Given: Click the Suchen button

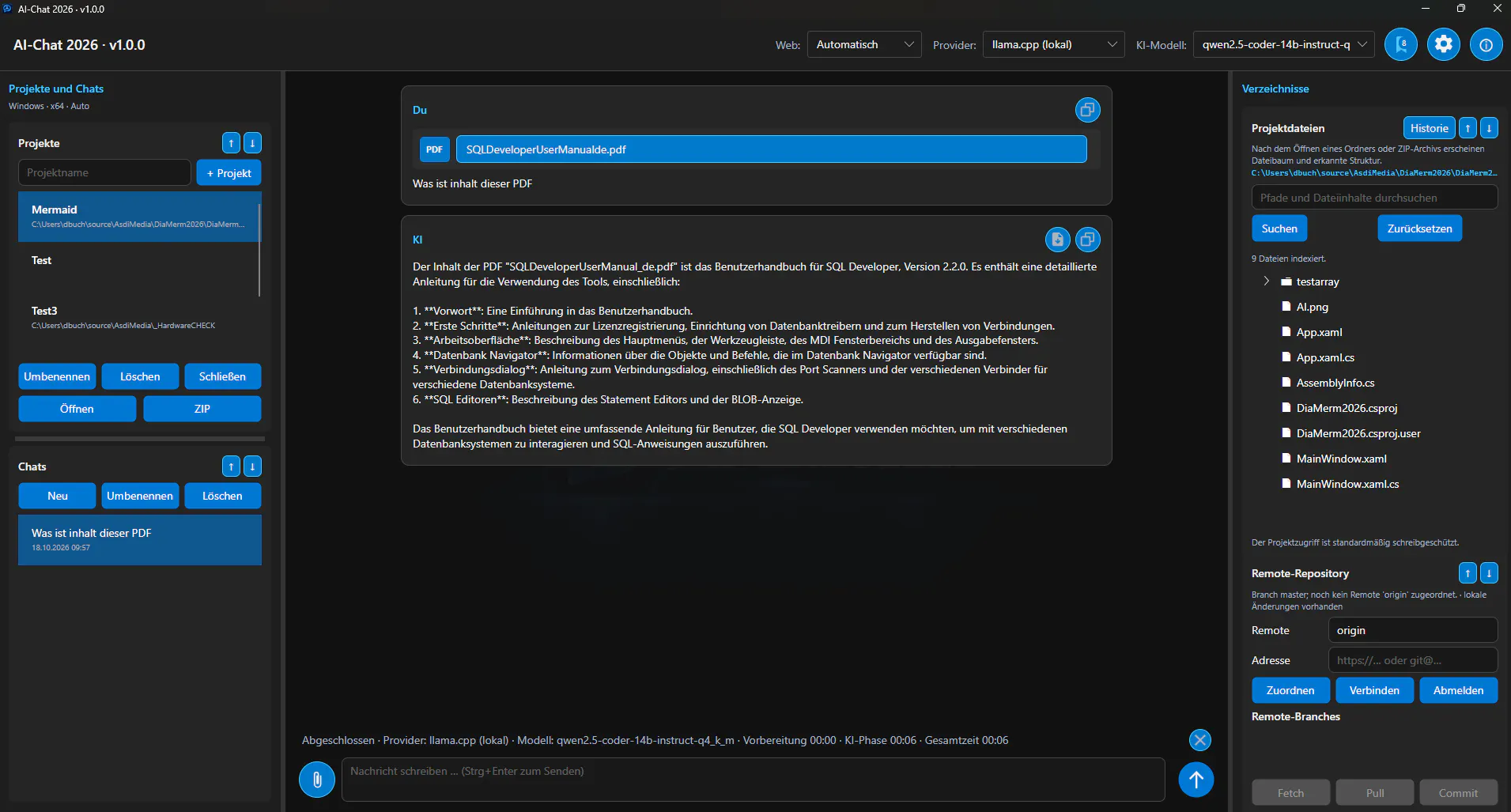Looking at the screenshot, I should [x=1279, y=228].
